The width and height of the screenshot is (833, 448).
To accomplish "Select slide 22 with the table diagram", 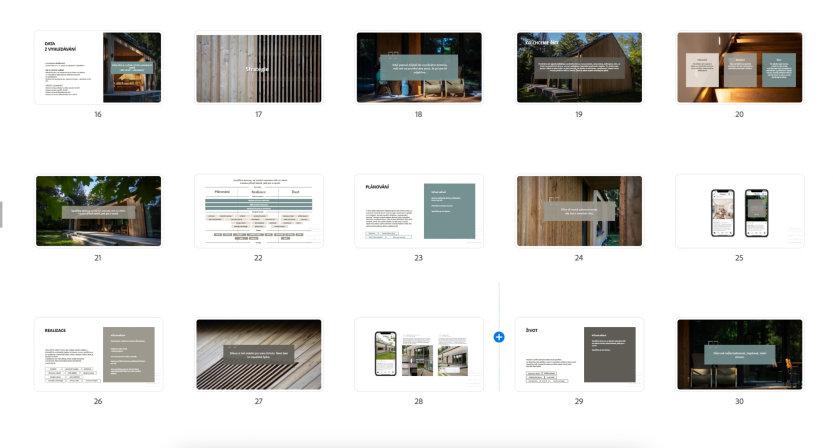I will 259,211.
